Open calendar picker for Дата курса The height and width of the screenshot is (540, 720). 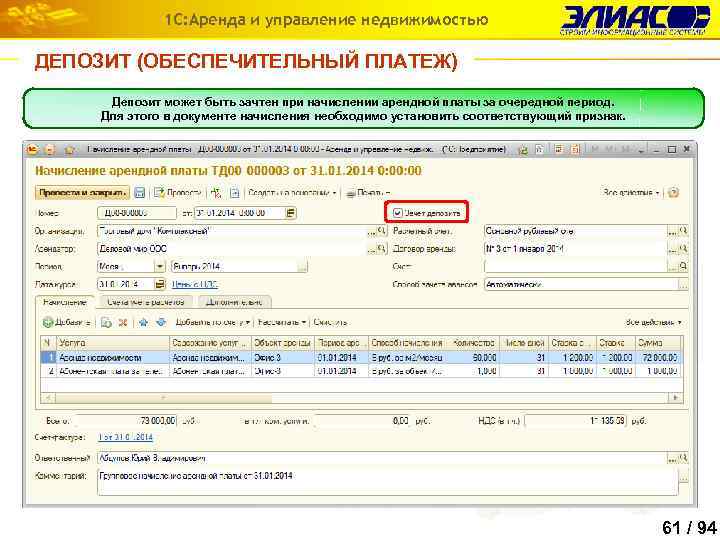[x=159, y=285]
